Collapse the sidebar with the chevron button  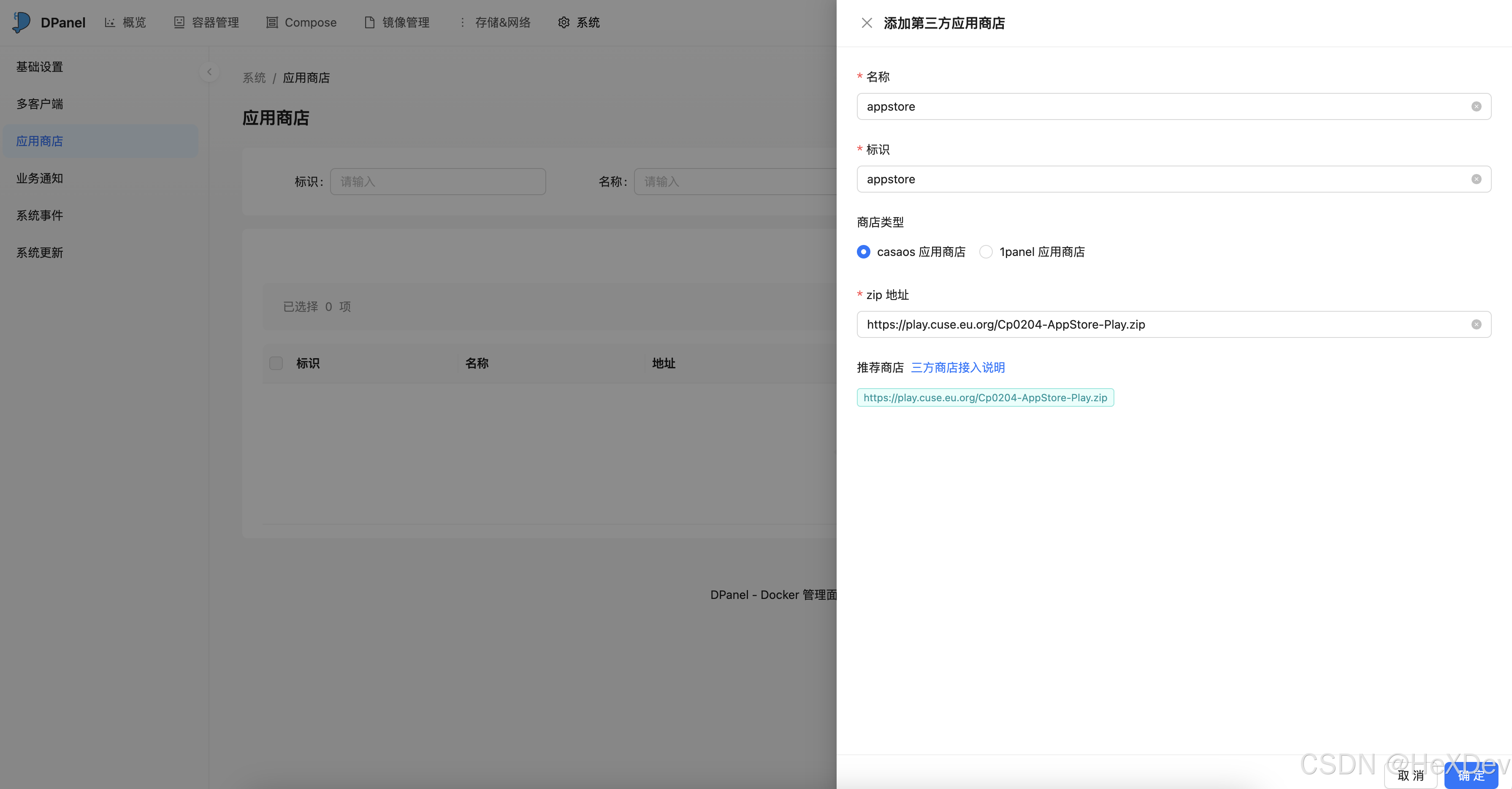pyautogui.click(x=209, y=72)
